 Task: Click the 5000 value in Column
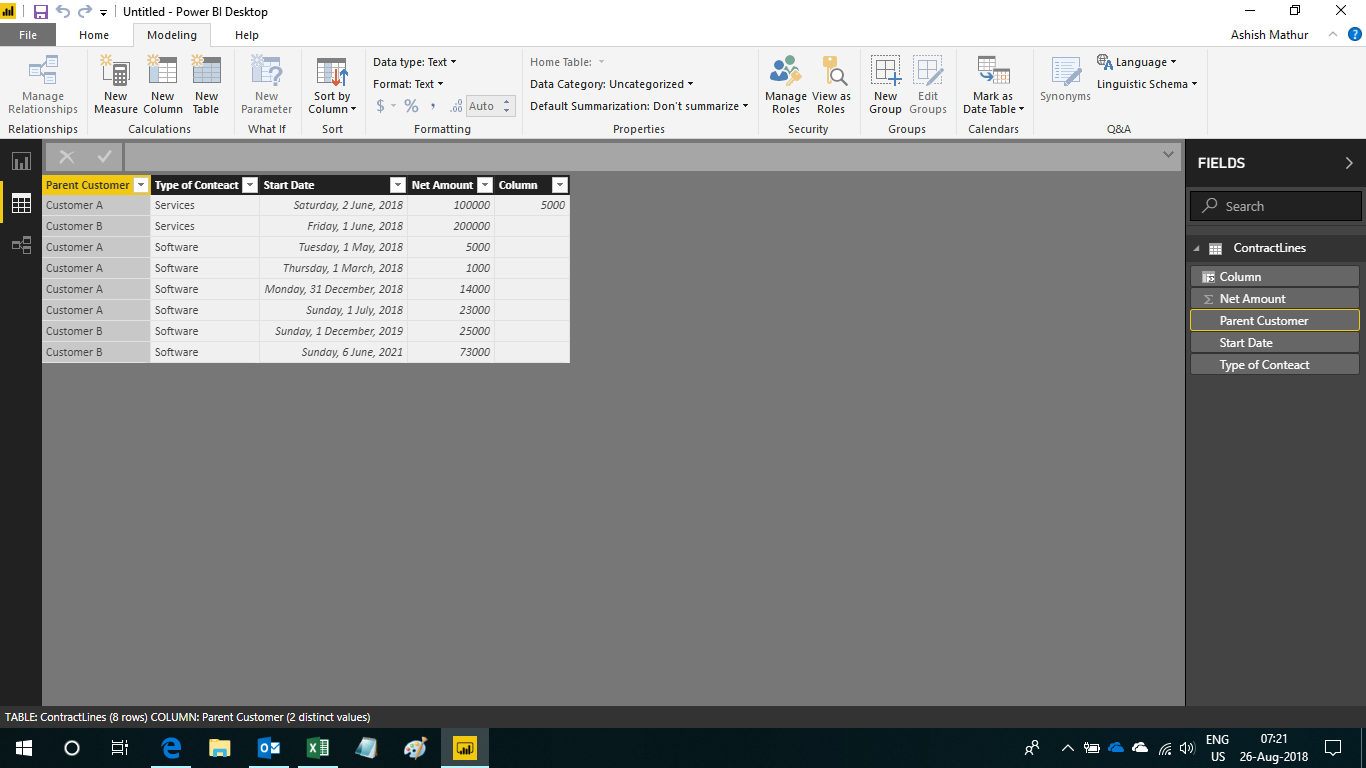tap(553, 205)
